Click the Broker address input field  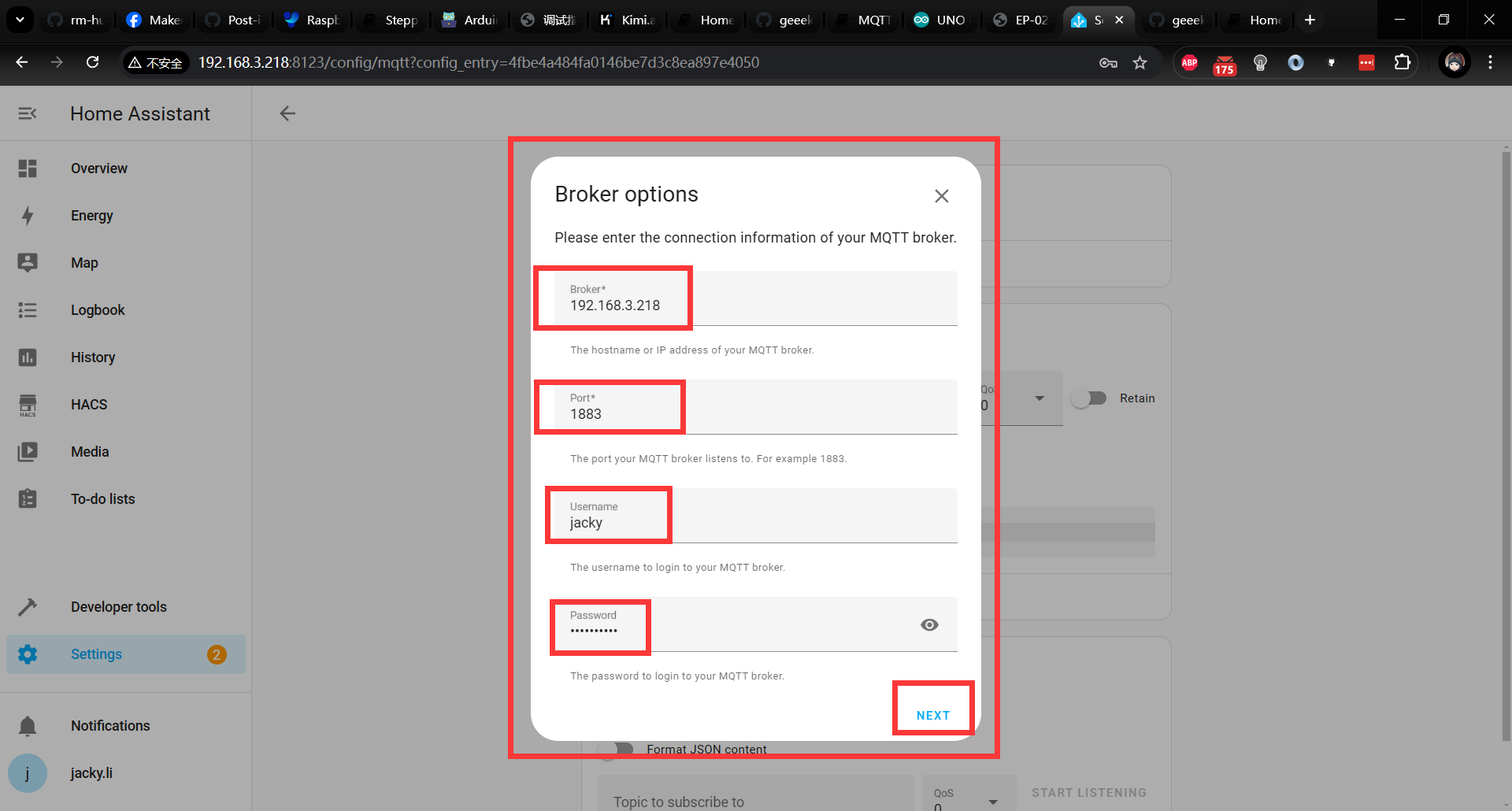click(x=756, y=298)
